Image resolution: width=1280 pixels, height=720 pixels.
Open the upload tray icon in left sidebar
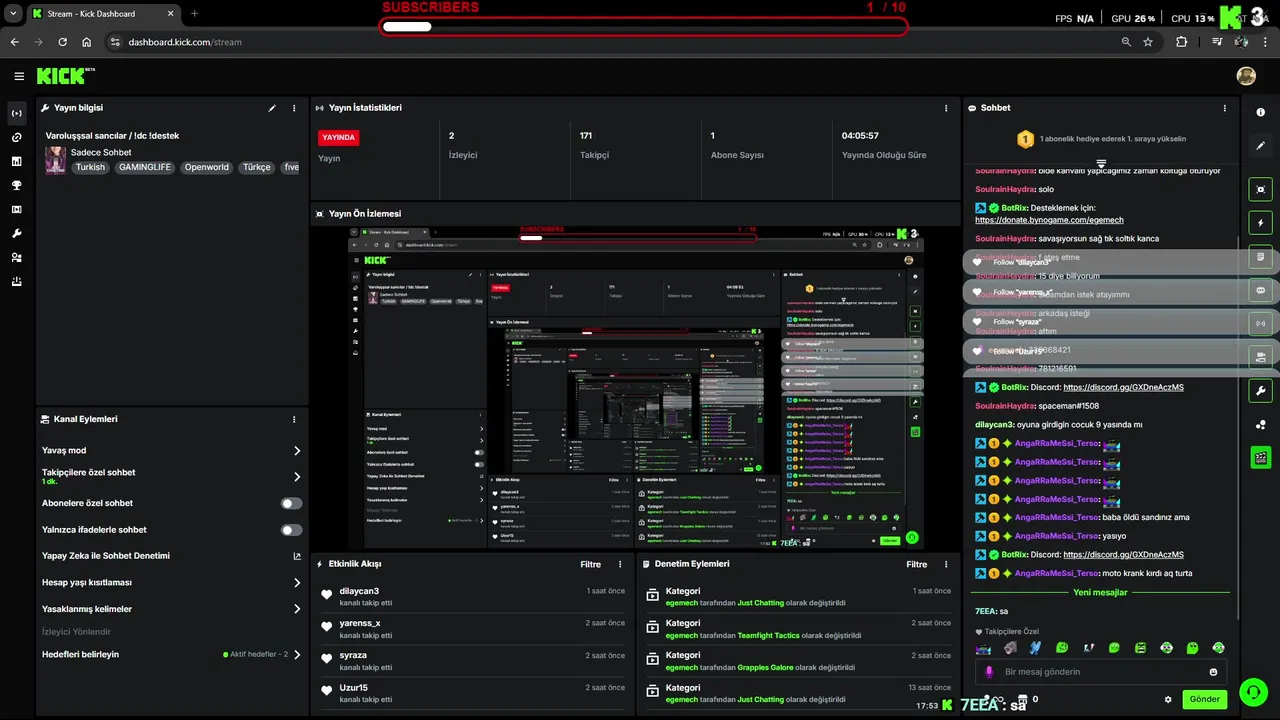[17, 282]
